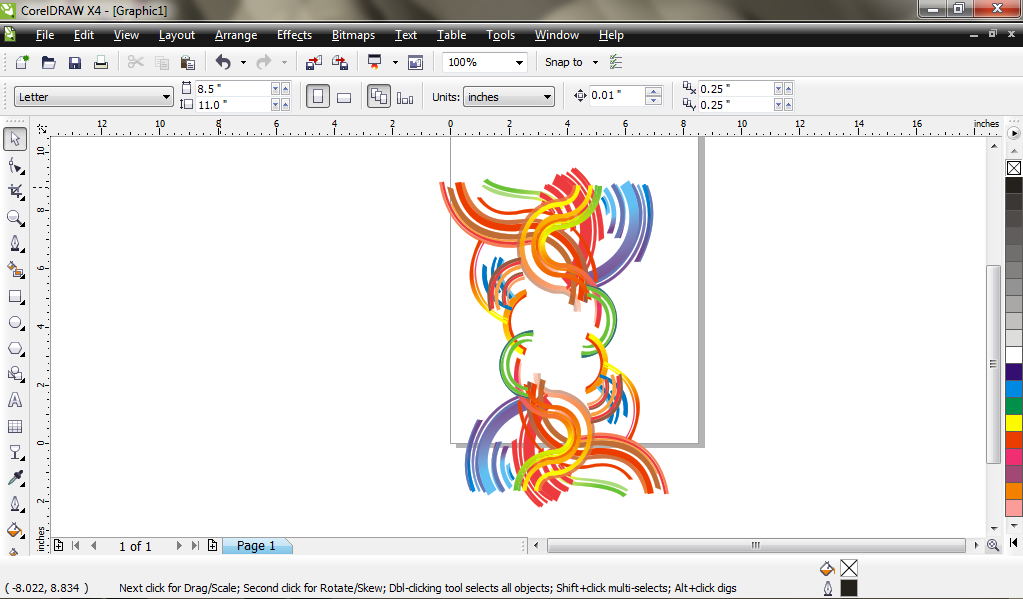Image resolution: width=1023 pixels, height=599 pixels.
Task: Open the Units inches dropdown
Action: tap(547, 97)
